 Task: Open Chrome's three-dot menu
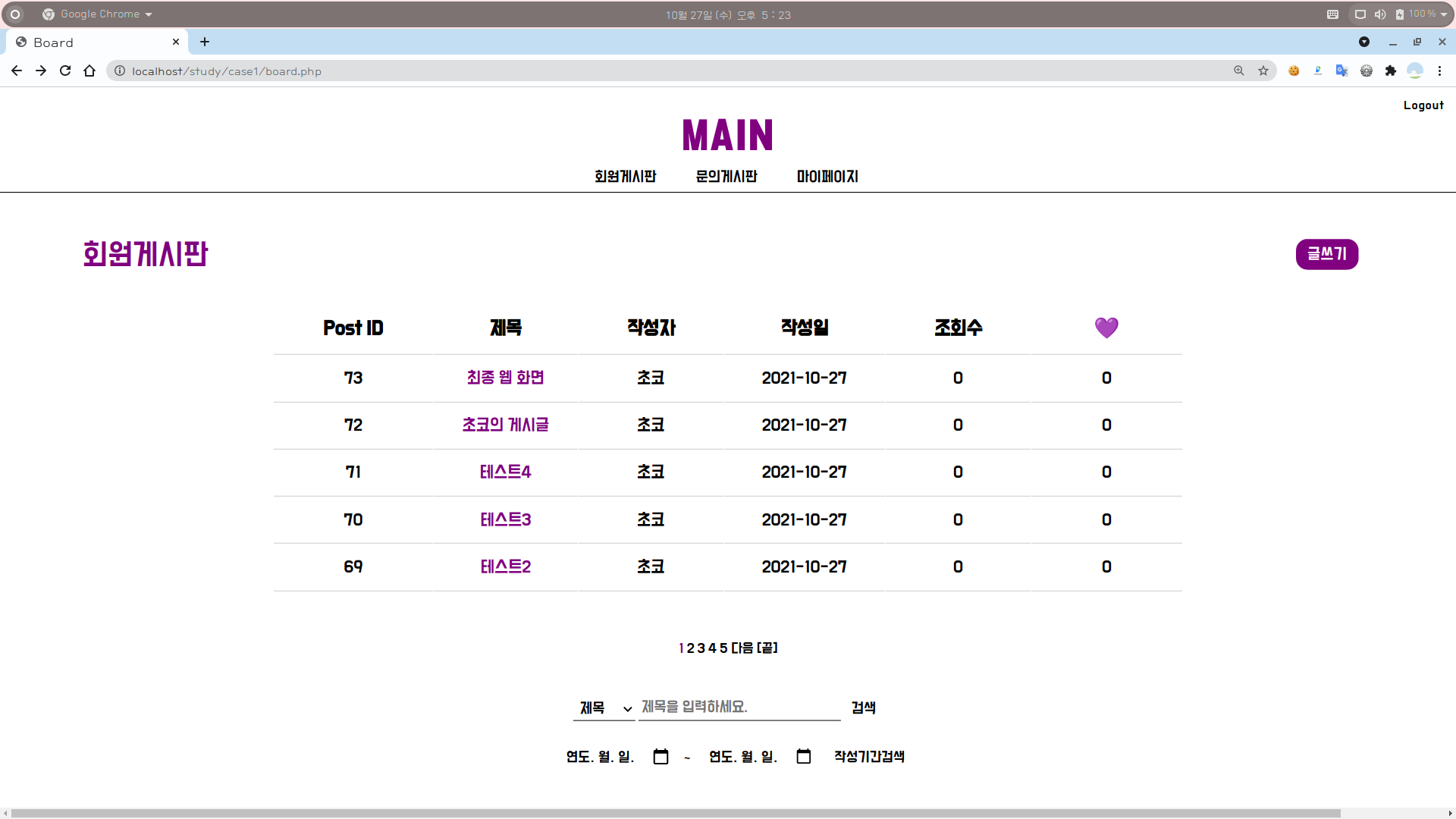tap(1439, 71)
